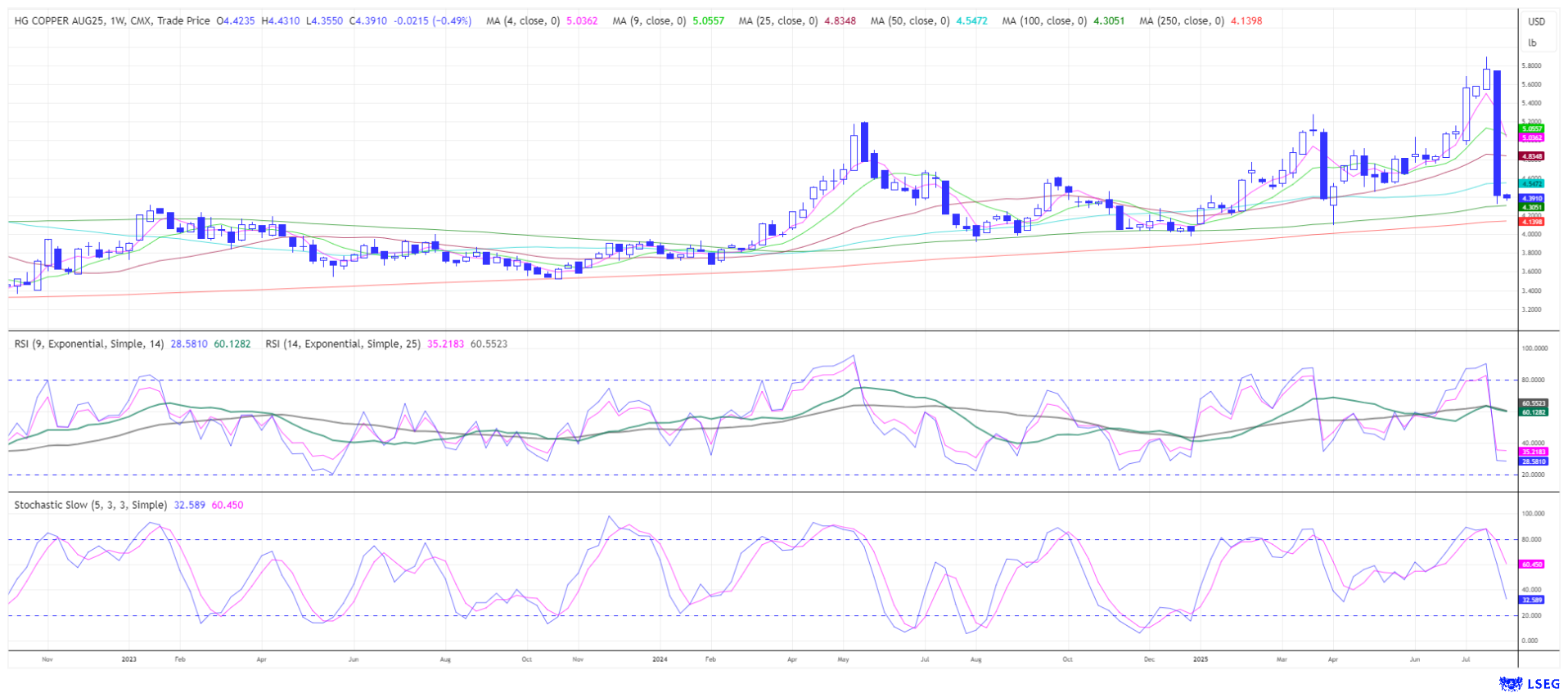Select the MA (250, close, 0) legend label
This screenshot has width=1568, height=693.
coord(1182,21)
